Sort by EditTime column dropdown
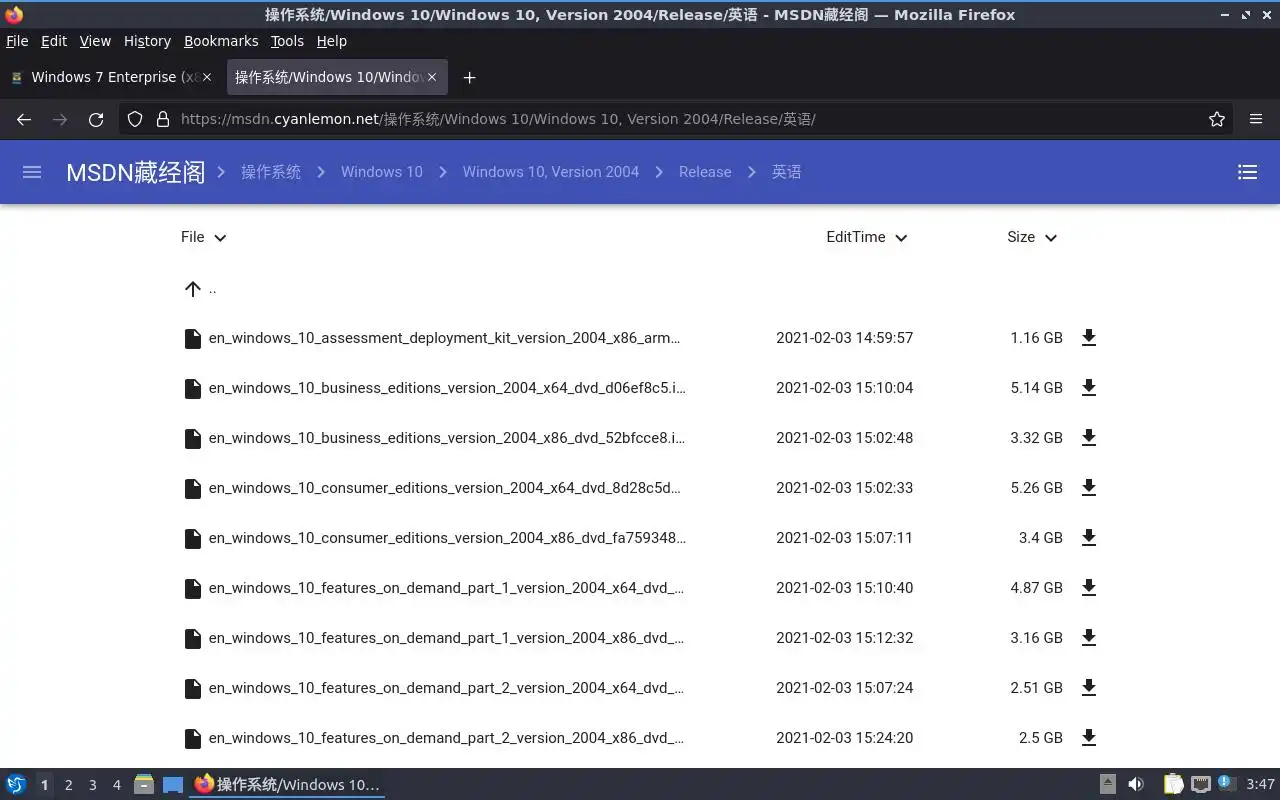Image resolution: width=1280 pixels, height=800 pixels. click(867, 237)
